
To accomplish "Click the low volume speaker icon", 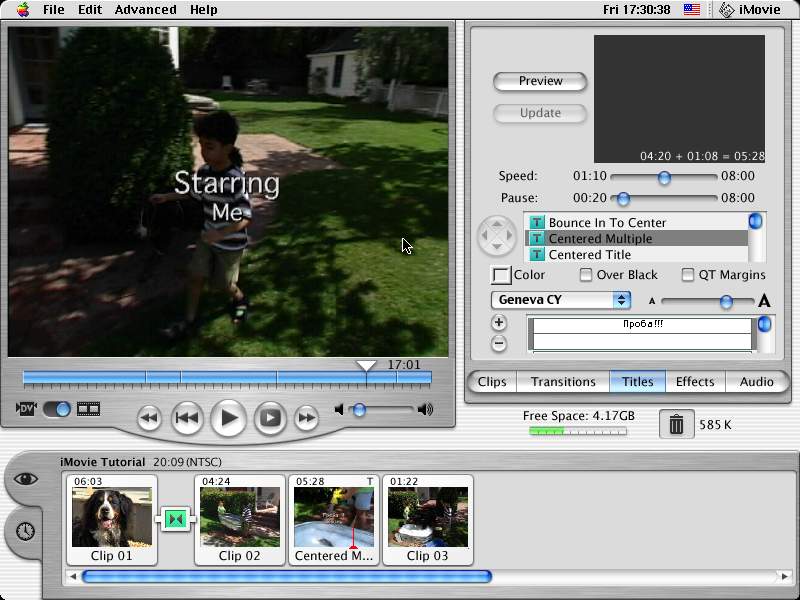I will (x=339, y=409).
